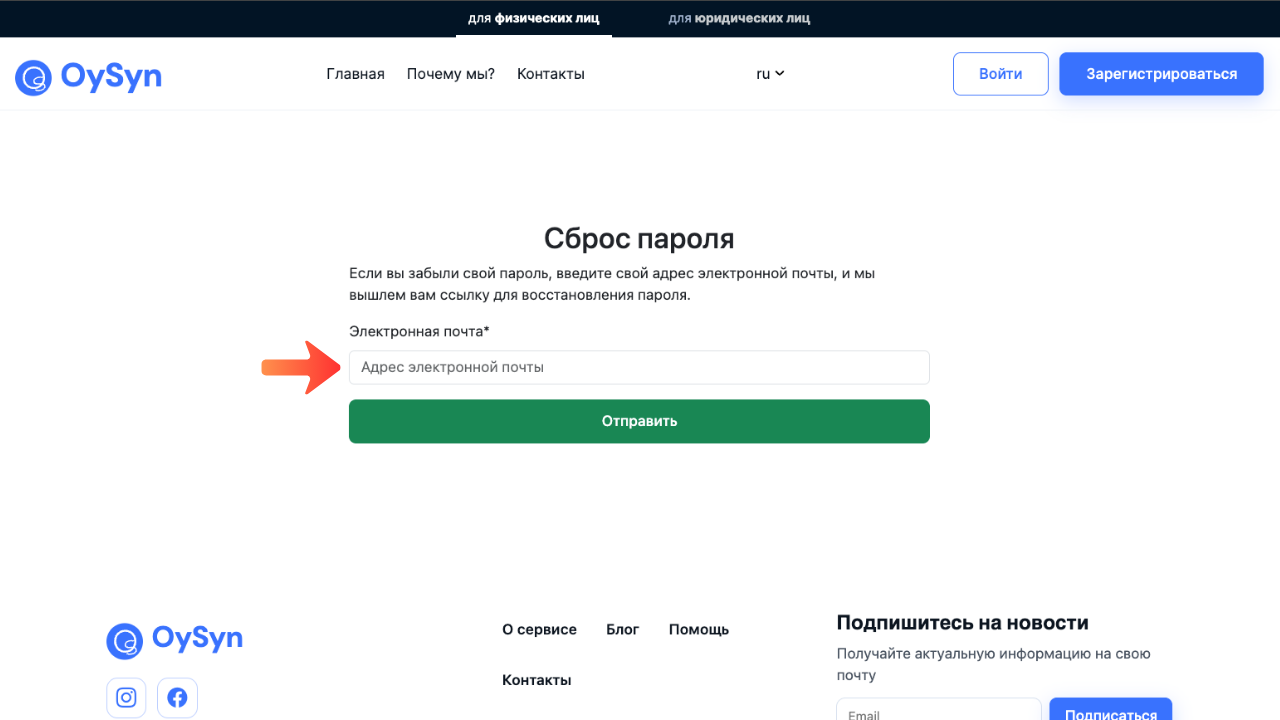Open the Почему мы? navigation item
This screenshot has width=1280, height=720.
(x=450, y=73)
